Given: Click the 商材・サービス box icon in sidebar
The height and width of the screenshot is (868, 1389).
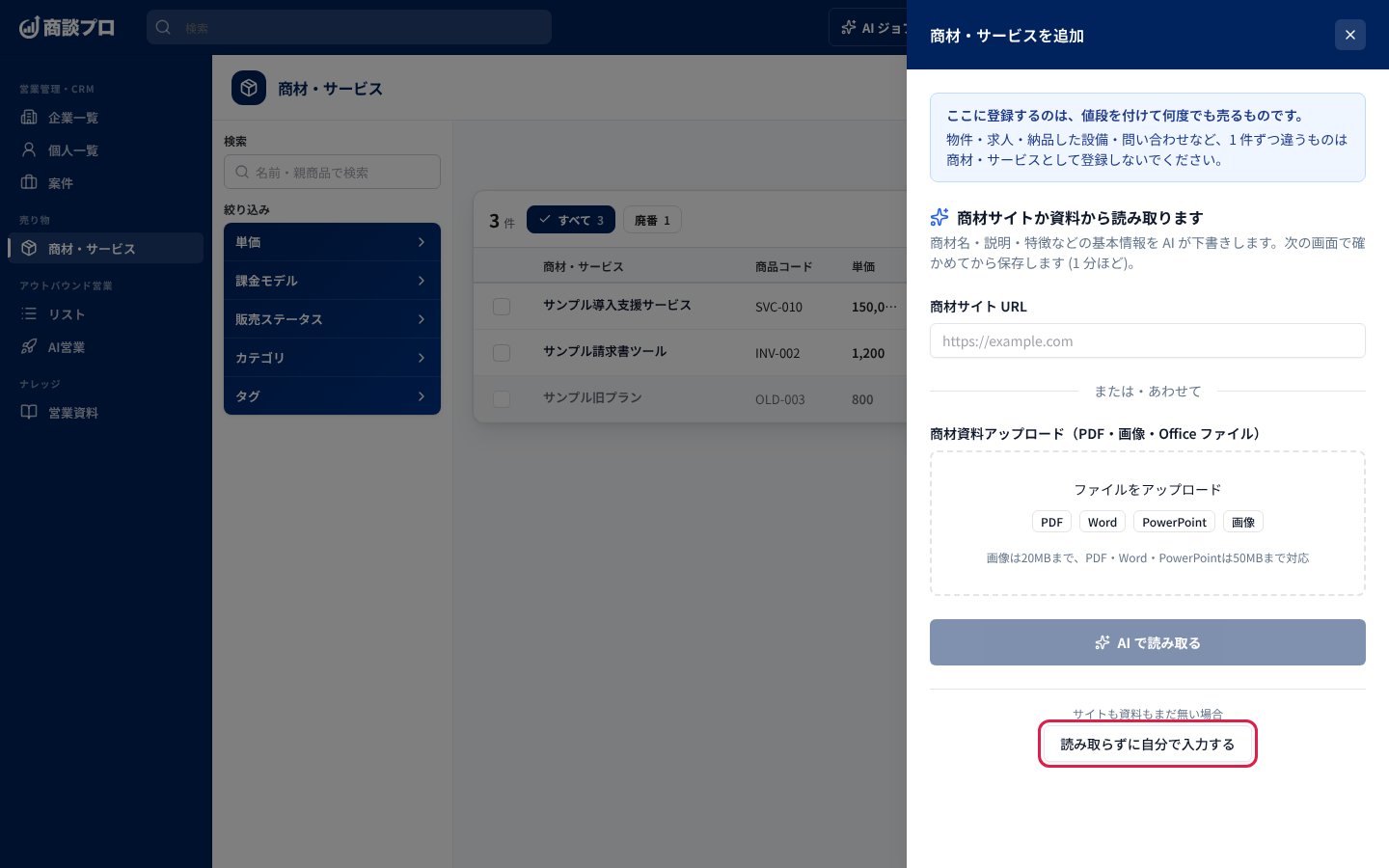Looking at the screenshot, I should coord(29,248).
